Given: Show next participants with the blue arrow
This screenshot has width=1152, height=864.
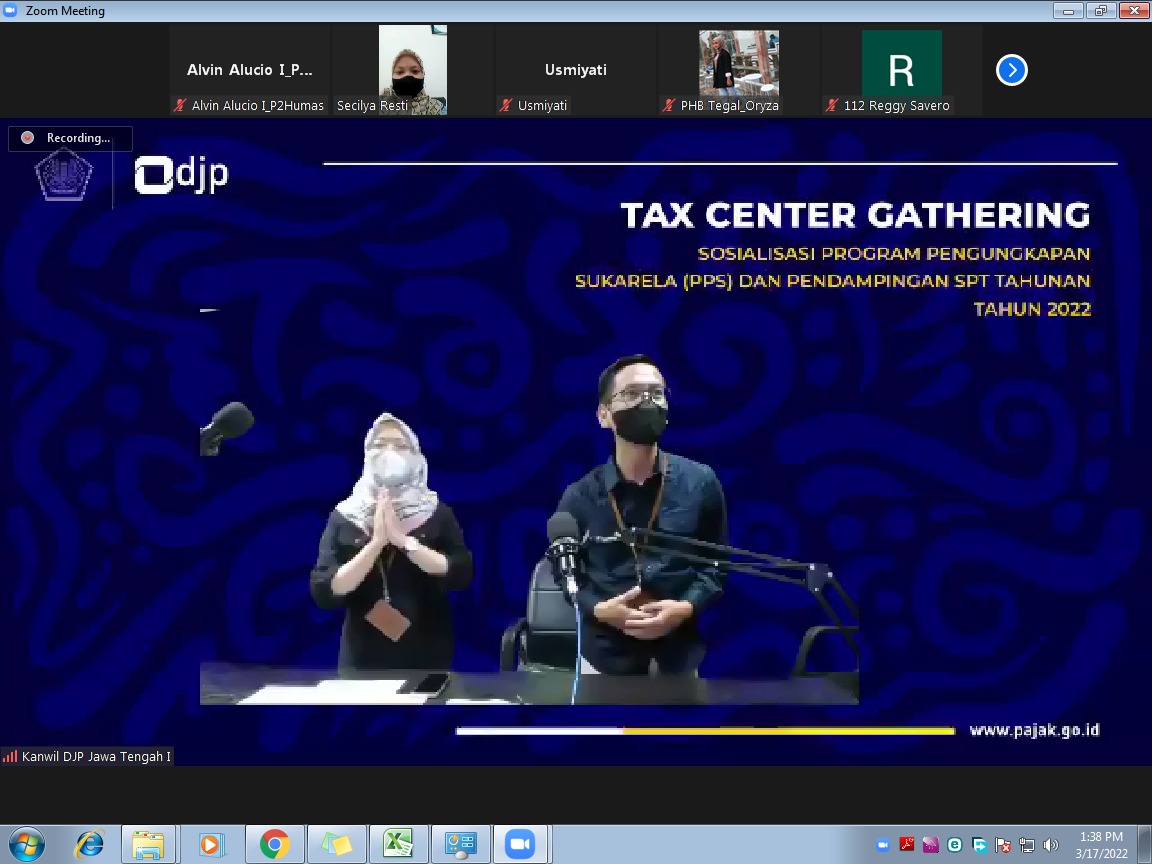Looking at the screenshot, I should coord(1011,70).
